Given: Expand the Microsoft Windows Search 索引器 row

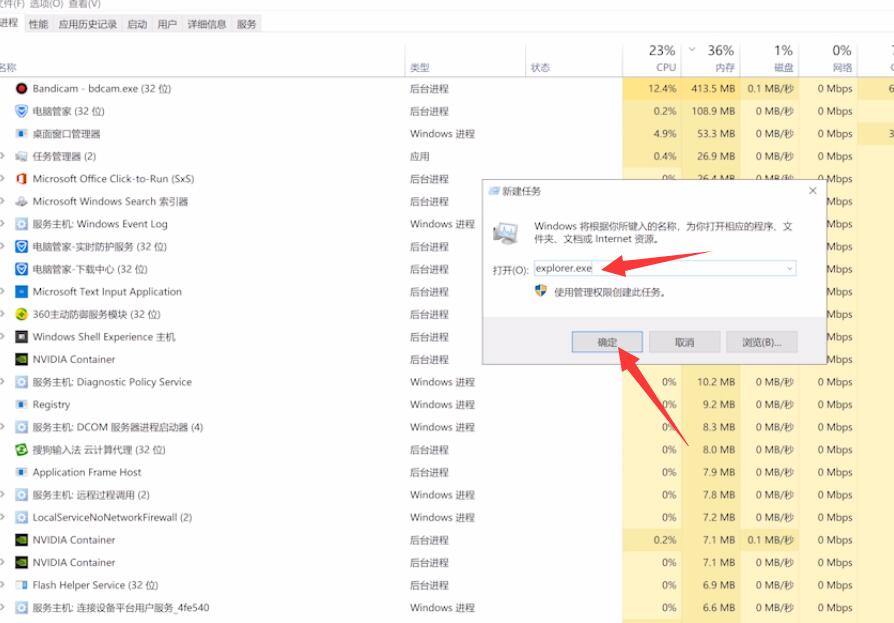Looking at the screenshot, I should [x=2, y=201].
